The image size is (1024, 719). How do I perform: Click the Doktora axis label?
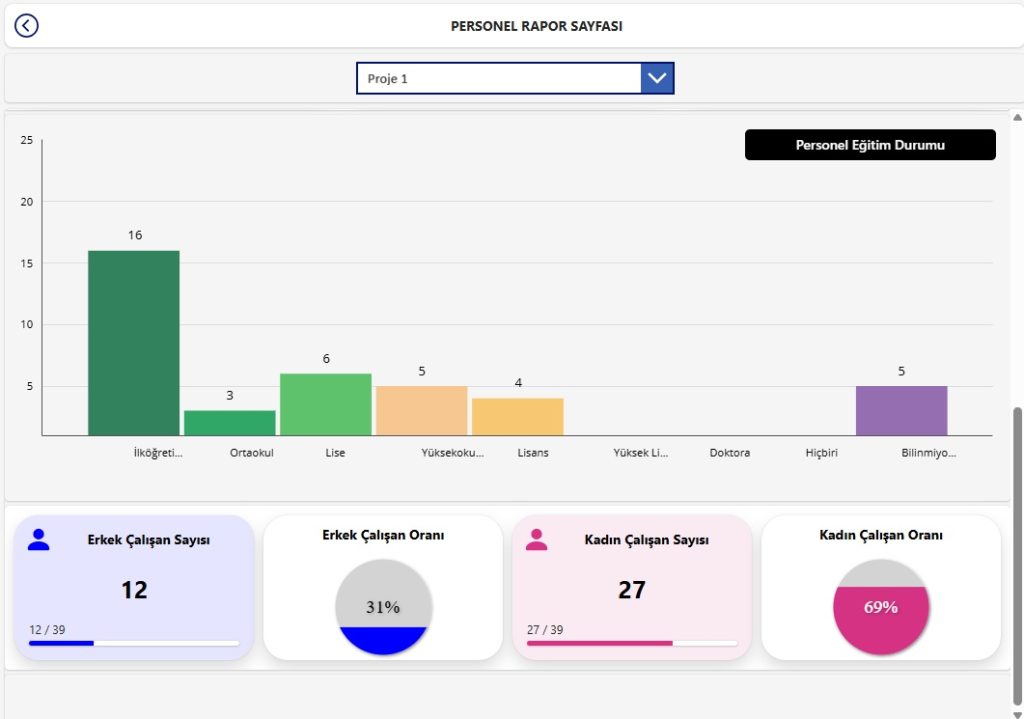pos(729,453)
